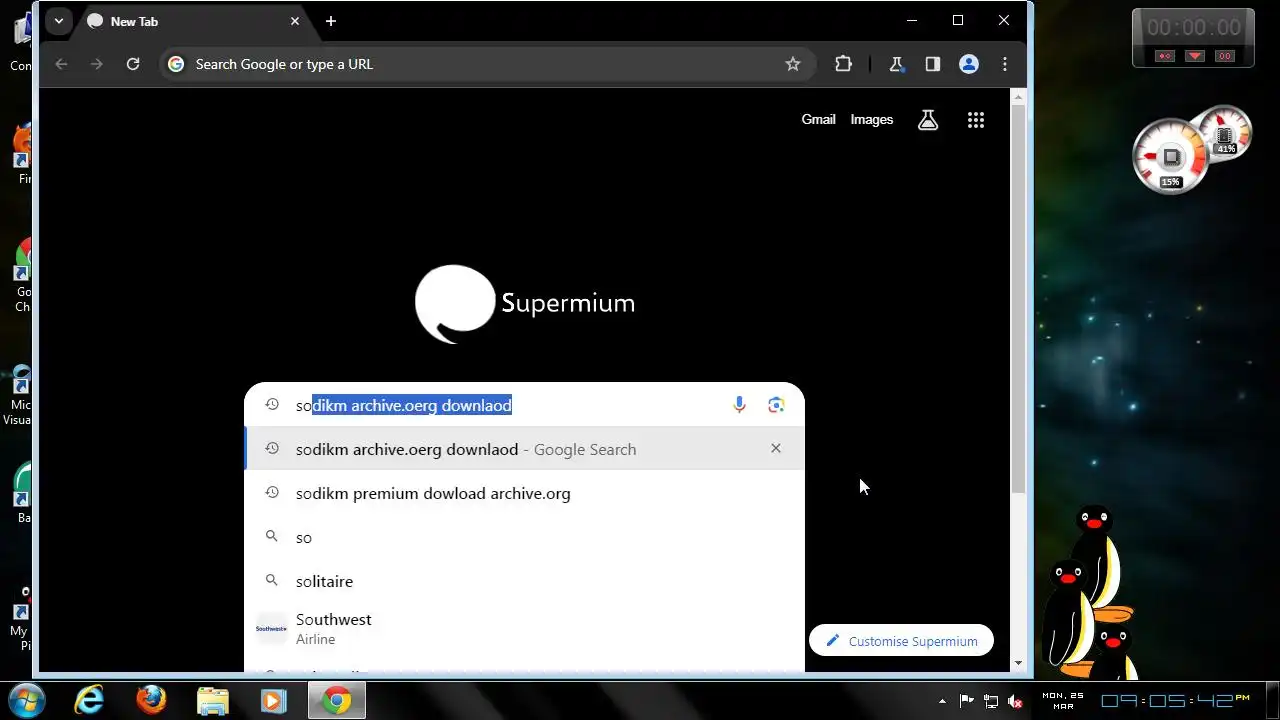The width and height of the screenshot is (1280, 720).
Task: Show hidden tray icons arrow
Action: coord(942,702)
